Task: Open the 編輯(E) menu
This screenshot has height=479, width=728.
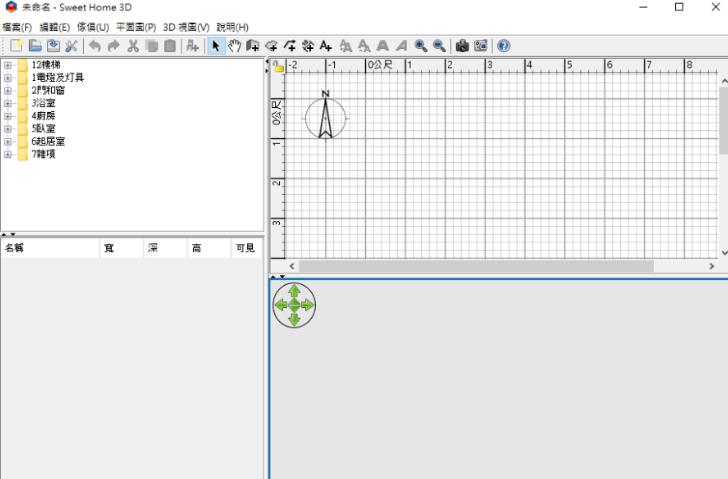Action: pos(55,27)
